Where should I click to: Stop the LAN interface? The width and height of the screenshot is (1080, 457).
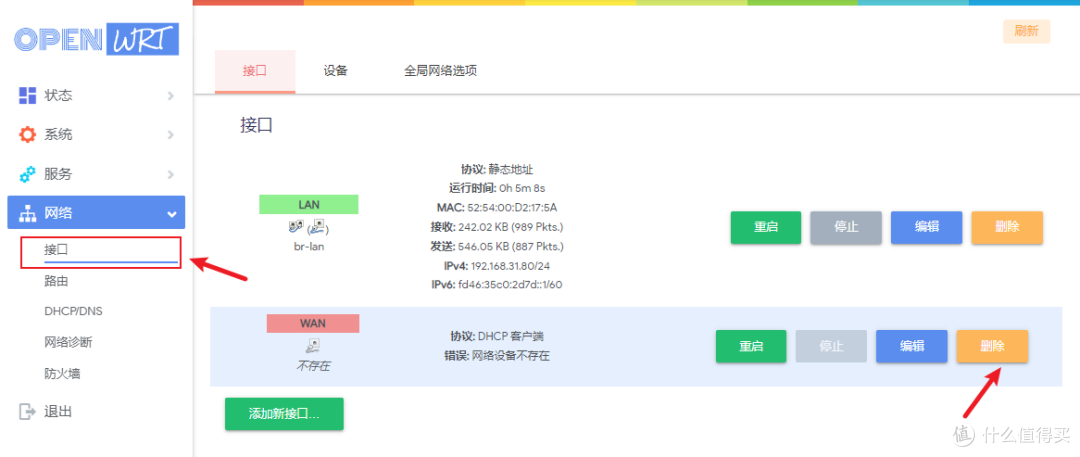[x=847, y=227]
